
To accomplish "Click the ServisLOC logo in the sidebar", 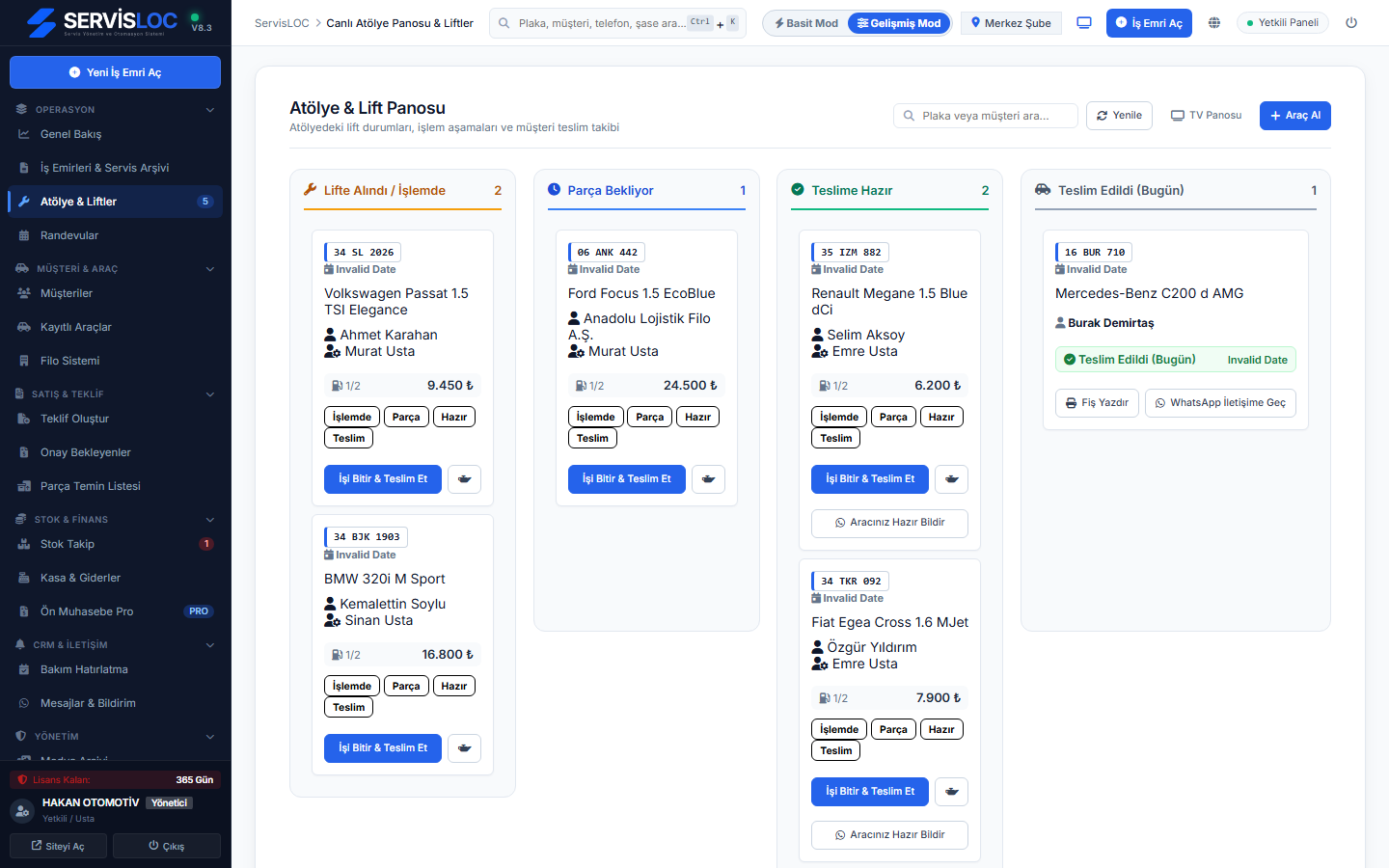I will coord(103,22).
